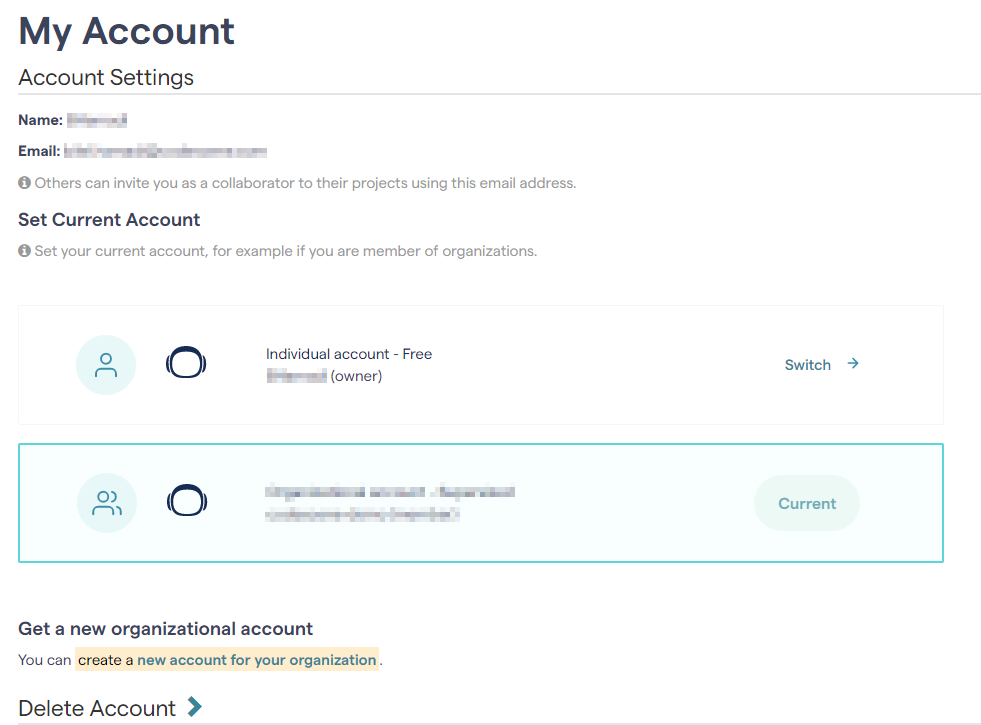Screen dimensions: 981x725
Task: Click the blurred Name value
Action: [97, 120]
